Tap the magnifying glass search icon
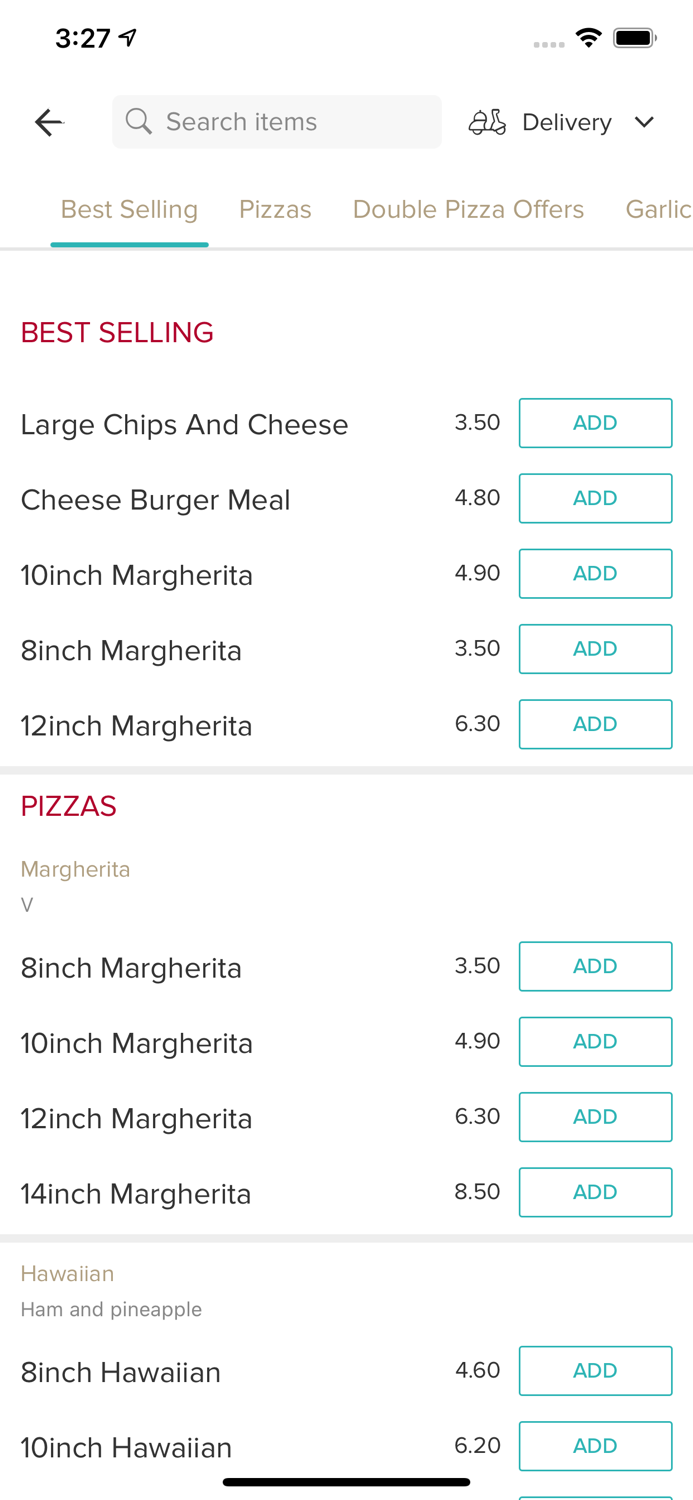This screenshot has width=693, height=1500. point(139,121)
